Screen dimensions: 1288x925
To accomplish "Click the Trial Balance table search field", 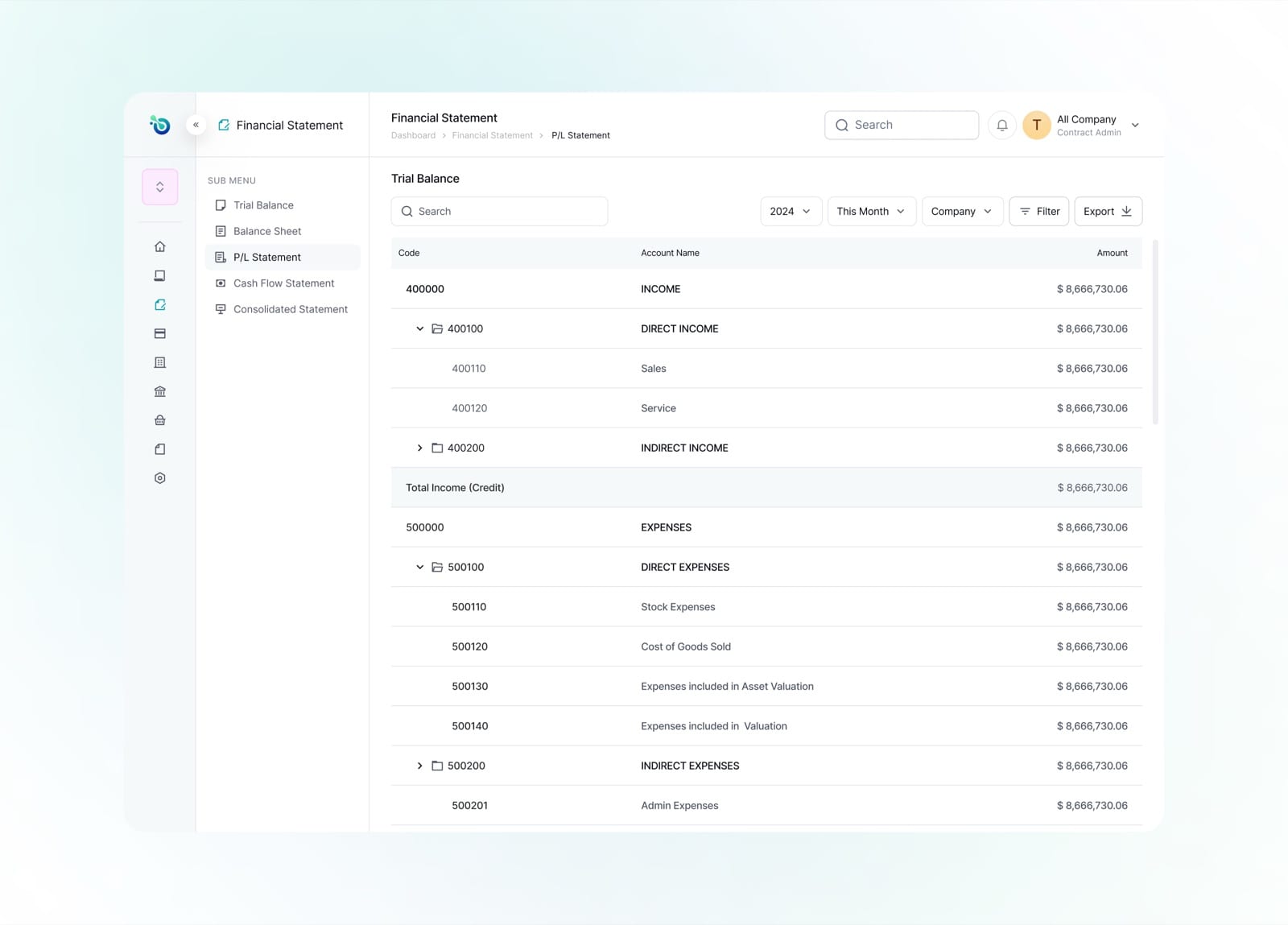I will tap(499, 211).
